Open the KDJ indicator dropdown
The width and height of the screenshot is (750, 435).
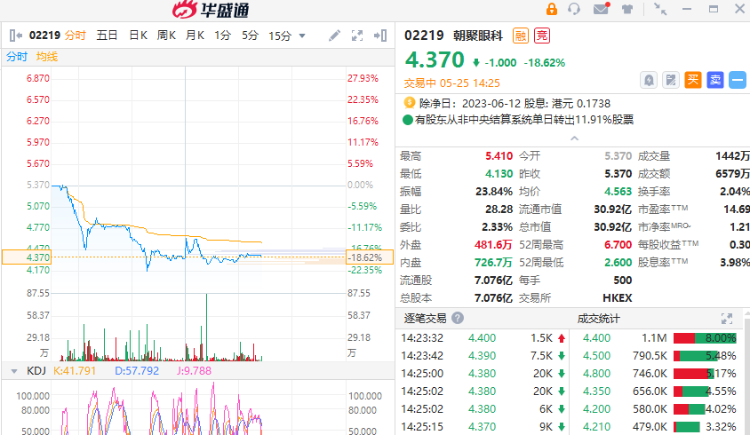pos(14,371)
